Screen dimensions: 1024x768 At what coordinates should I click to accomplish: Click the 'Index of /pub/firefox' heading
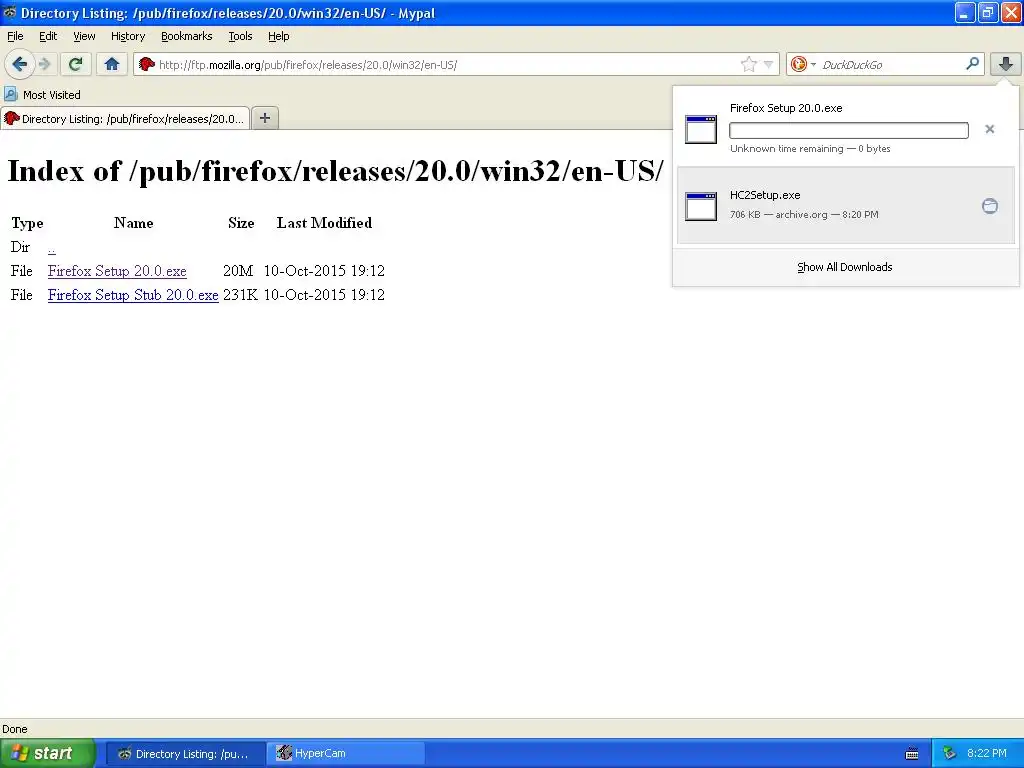coord(336,171)
